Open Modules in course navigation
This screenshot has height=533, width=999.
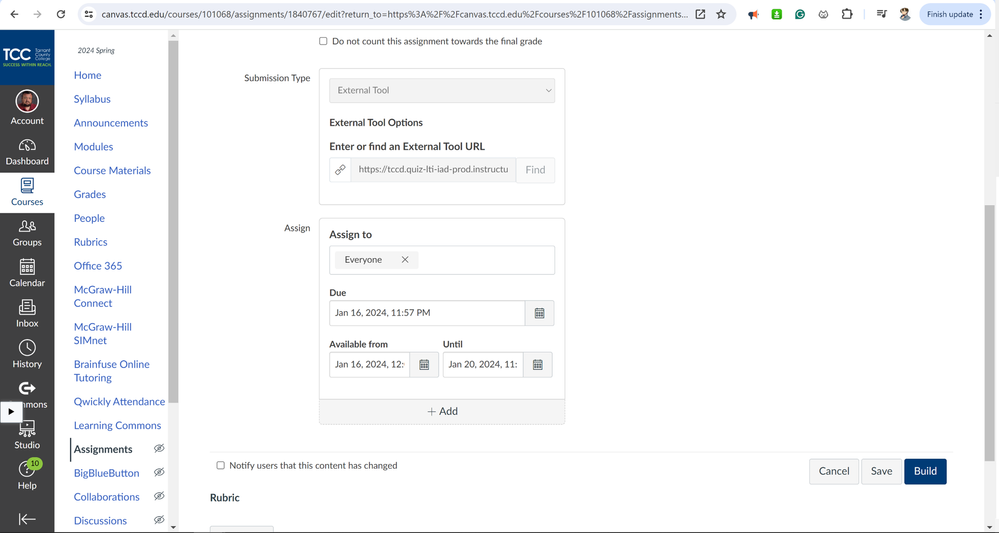(x=93, y=147)
